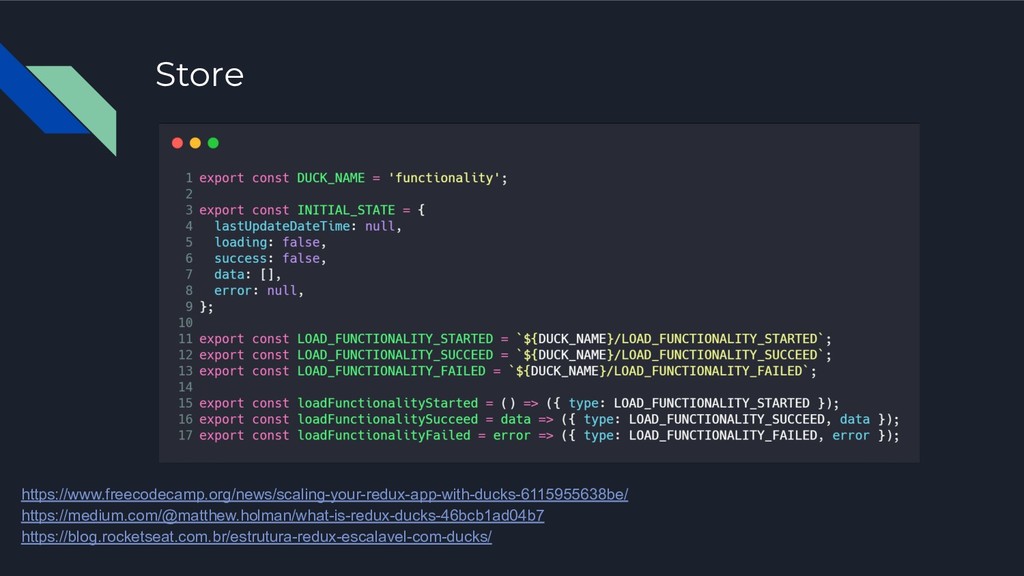The height and width of the screenshot is (576, 1024).
Task: Click loadFunctionalityStarted on line 15
Action: tap(388, 403)
